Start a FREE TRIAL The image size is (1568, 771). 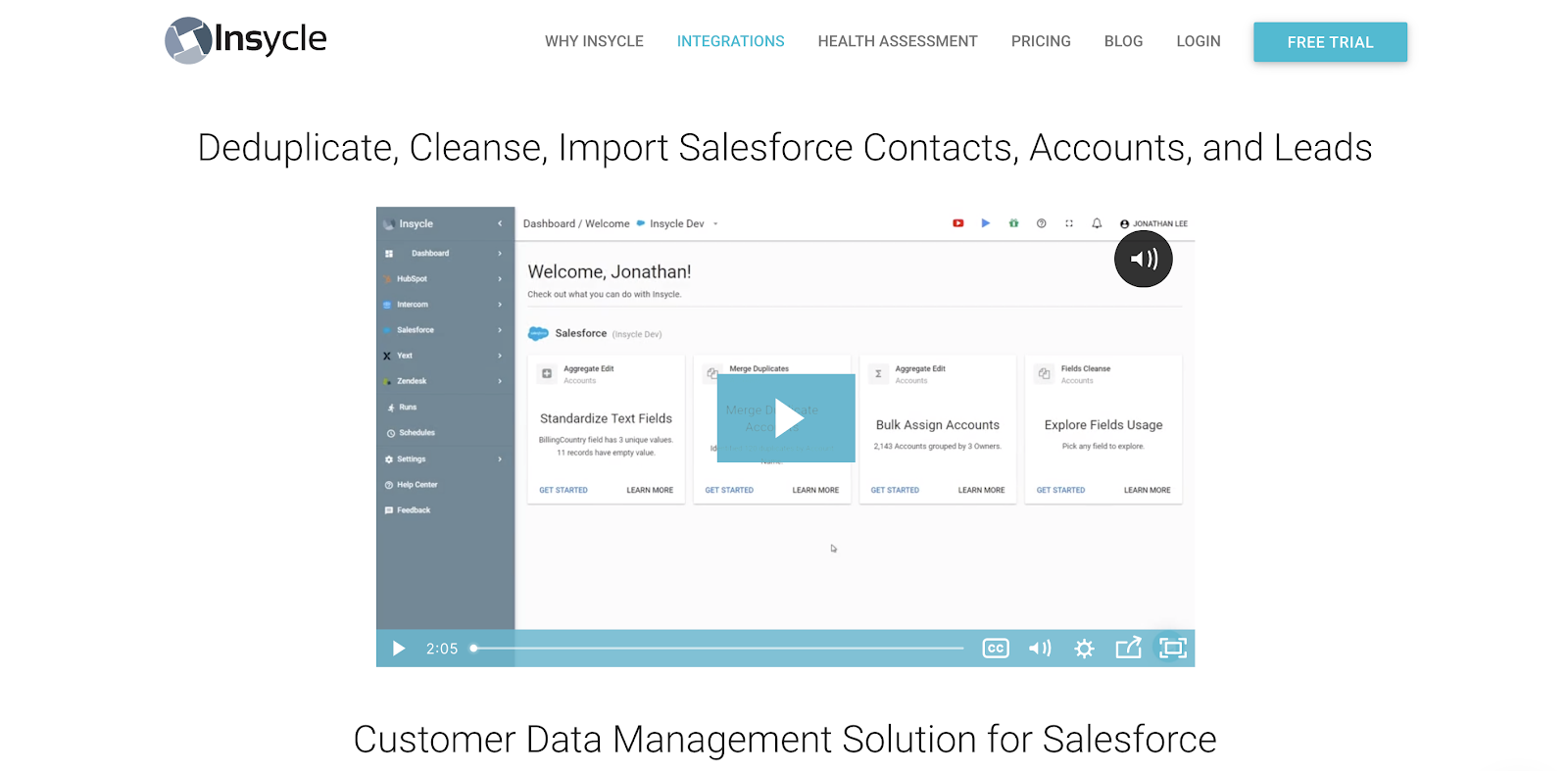(x=1330, y=42)
